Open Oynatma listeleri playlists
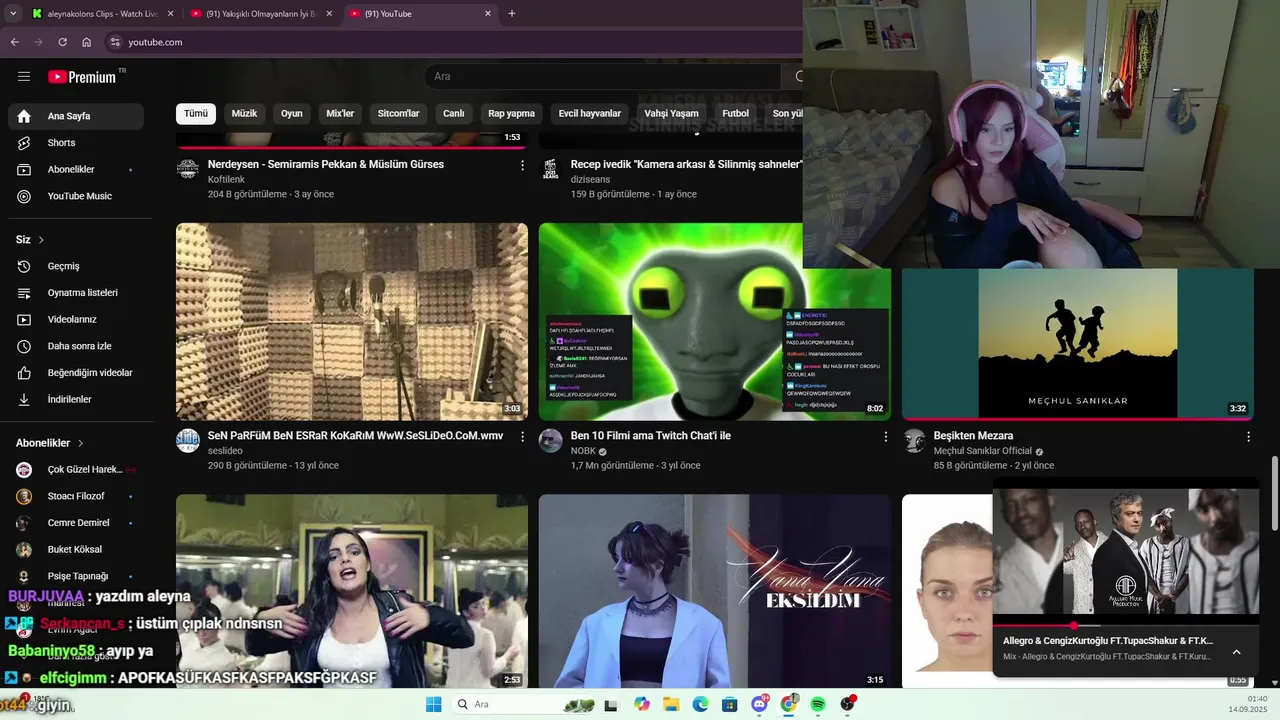The height and width of the screenshot is (720, 1280). (x=76, y=293)
